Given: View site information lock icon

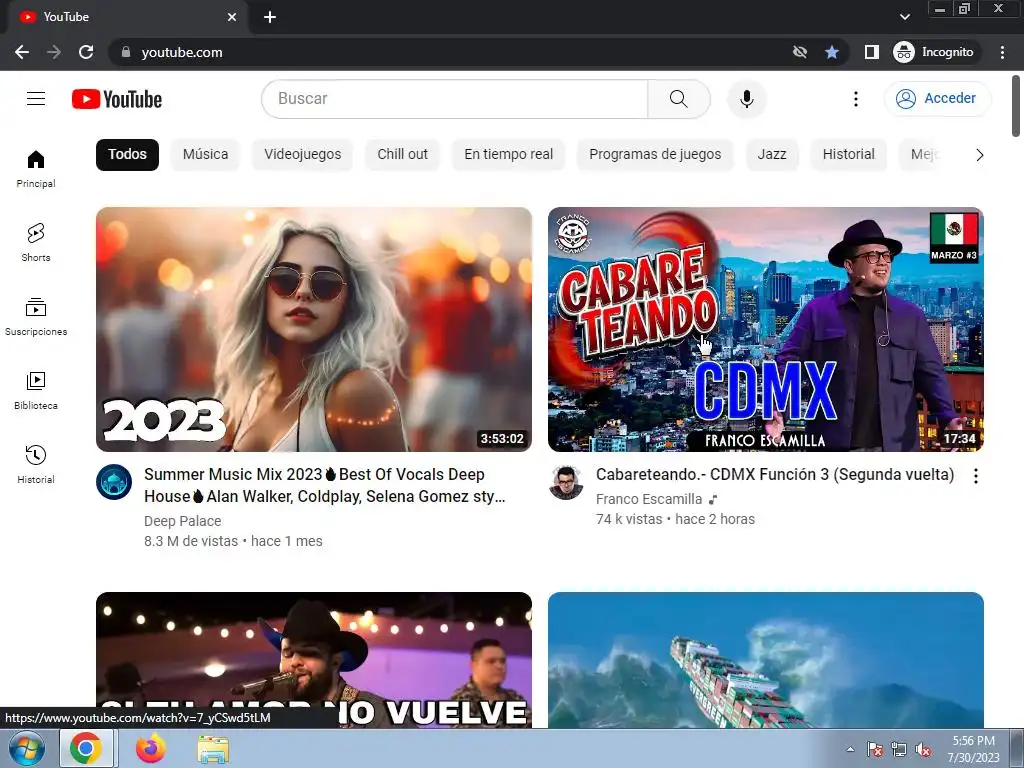Looking at the screenshot, I should 126,52.
